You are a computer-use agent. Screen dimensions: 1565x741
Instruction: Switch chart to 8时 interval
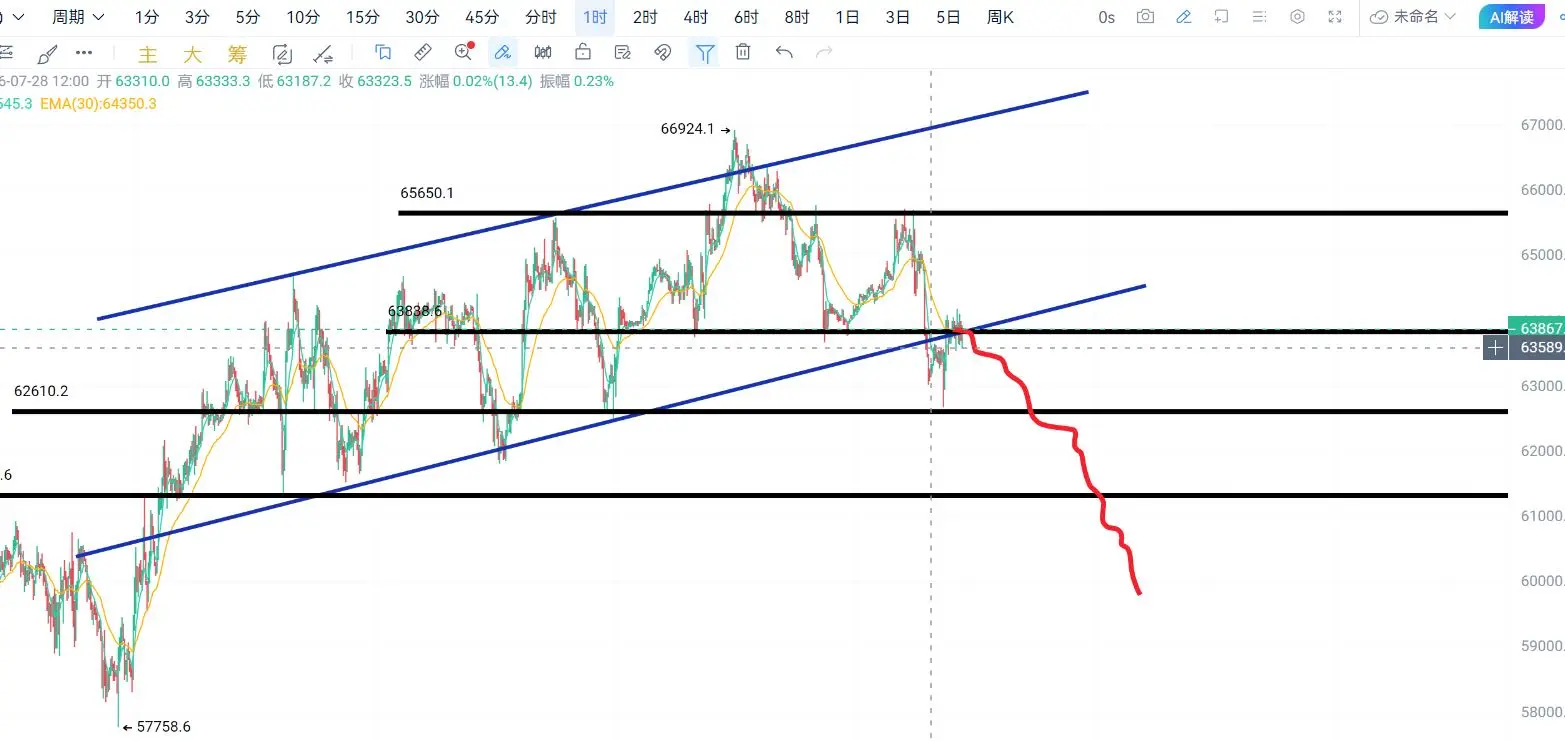click(x=797, y=17)
